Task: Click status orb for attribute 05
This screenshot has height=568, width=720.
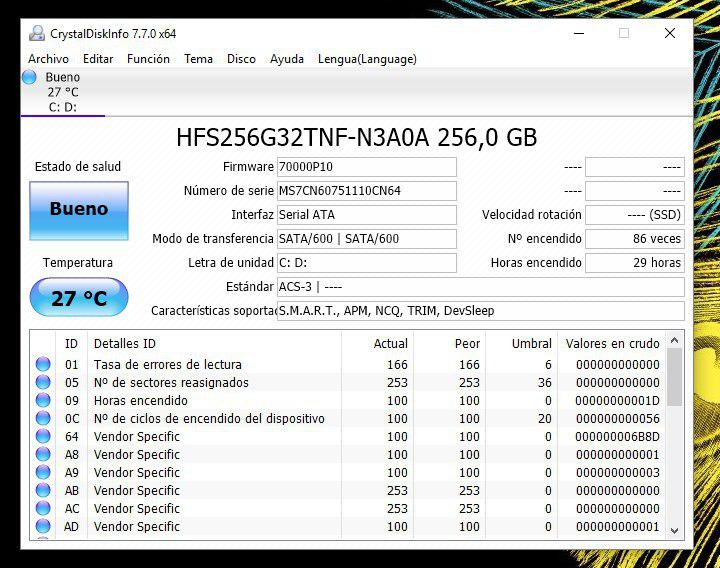Action: point(43,382)
